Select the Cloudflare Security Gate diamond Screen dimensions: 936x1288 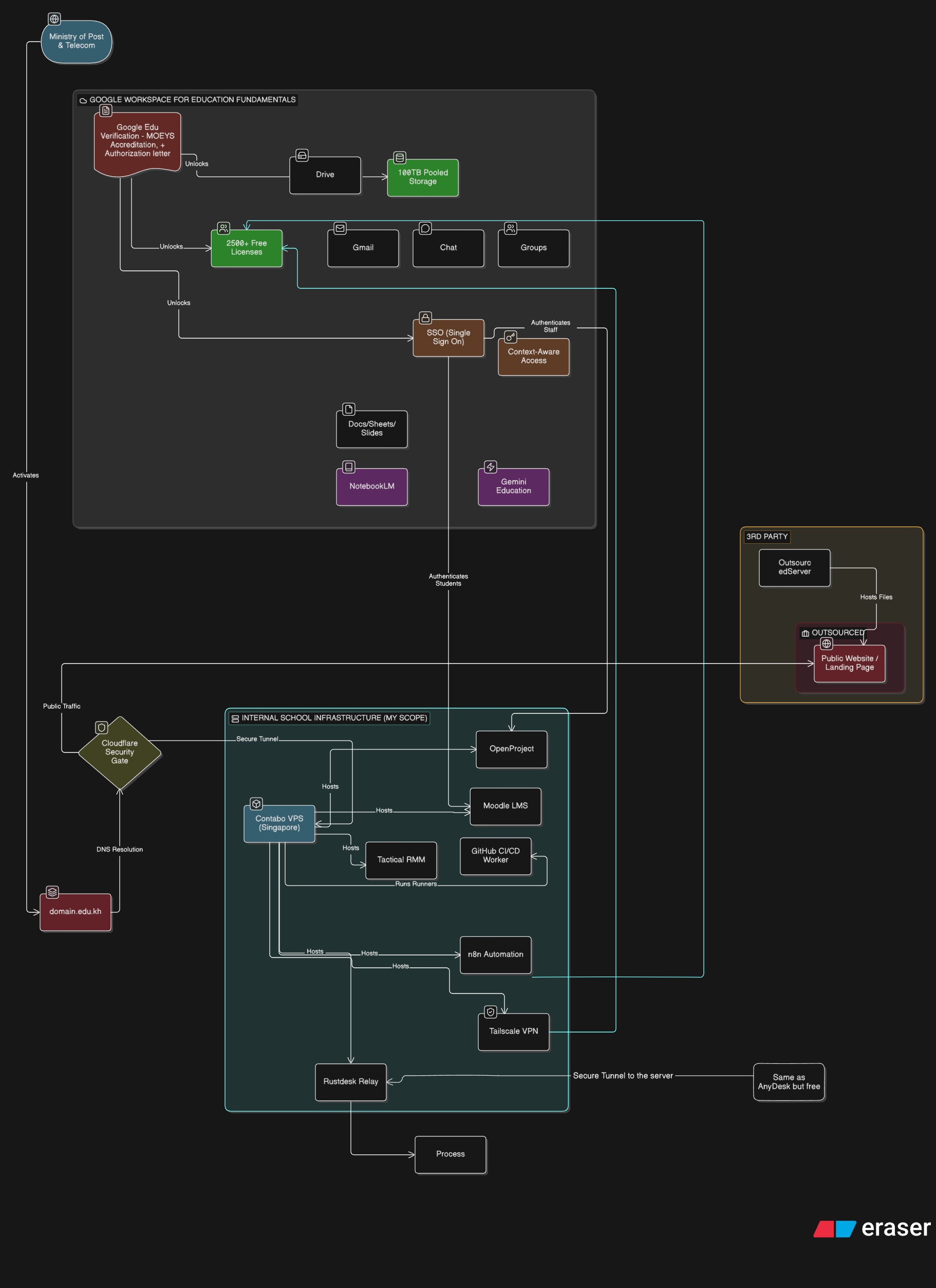[119, 752]
